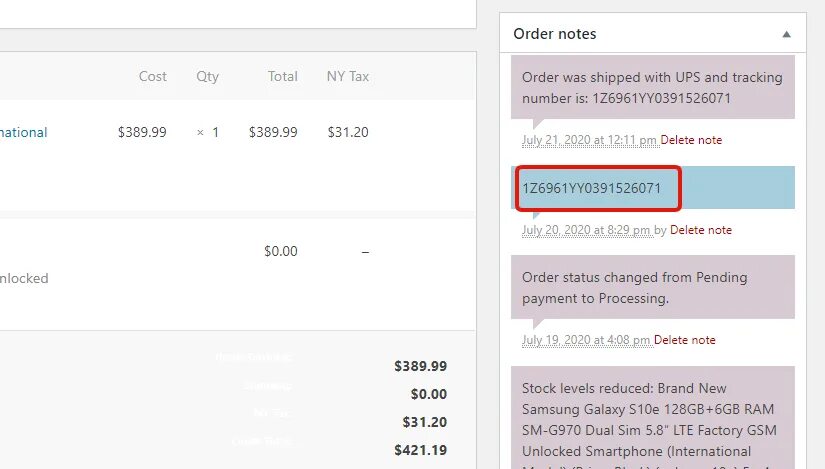Click the $0.00 shipping line total
Screen dimensions: 825x469
pos(280,251)
